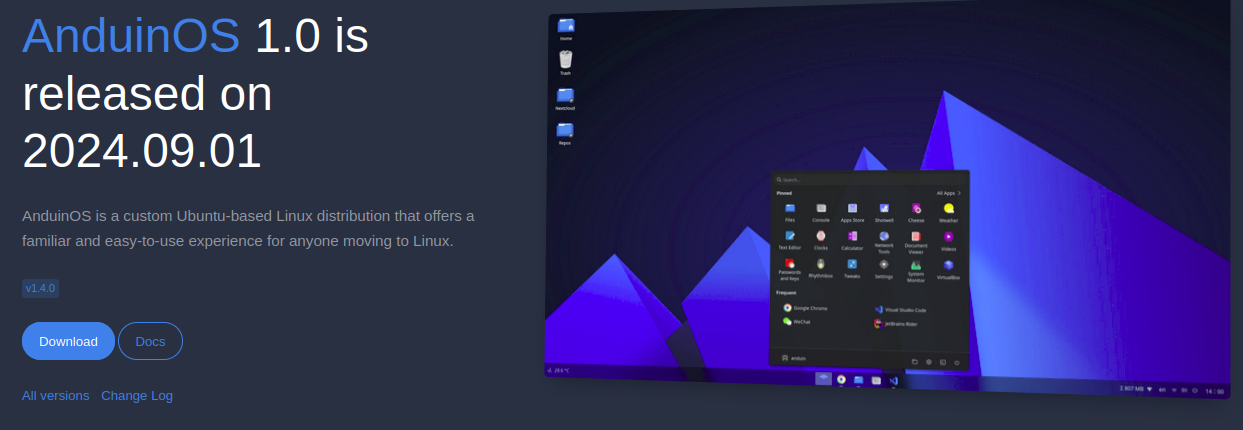The height and width of the screenshot is (430, 1243).
Task: Click the anduin user entry in preview menu
Action: (x=793, y=357)
